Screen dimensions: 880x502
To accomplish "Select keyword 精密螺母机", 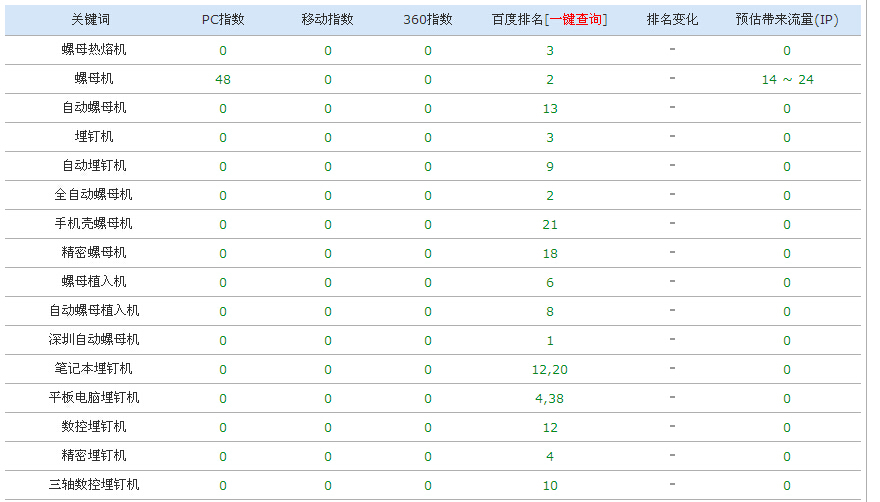I will (94, 253).
